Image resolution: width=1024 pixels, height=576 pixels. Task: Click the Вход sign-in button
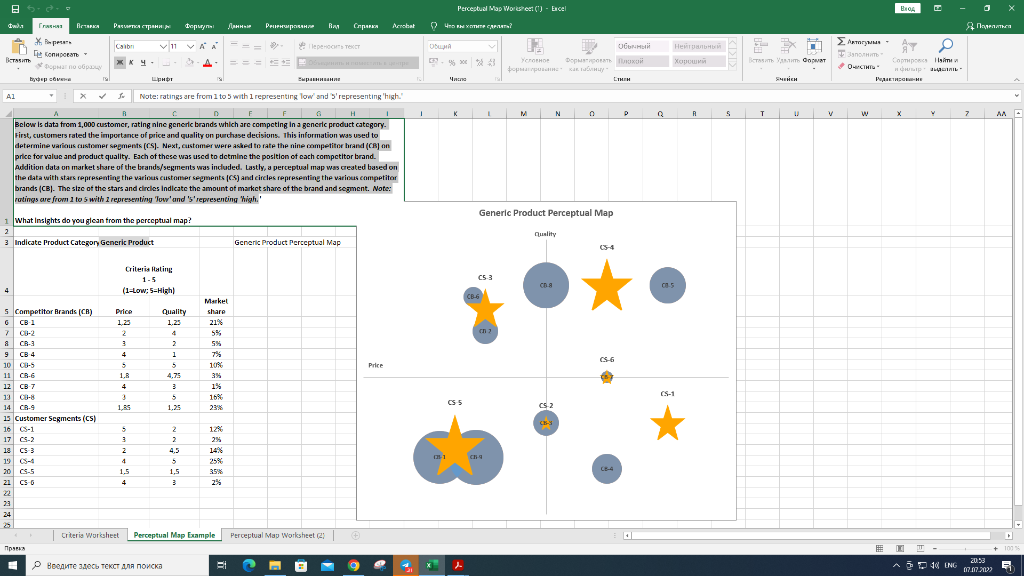click(x=907, y=8)
